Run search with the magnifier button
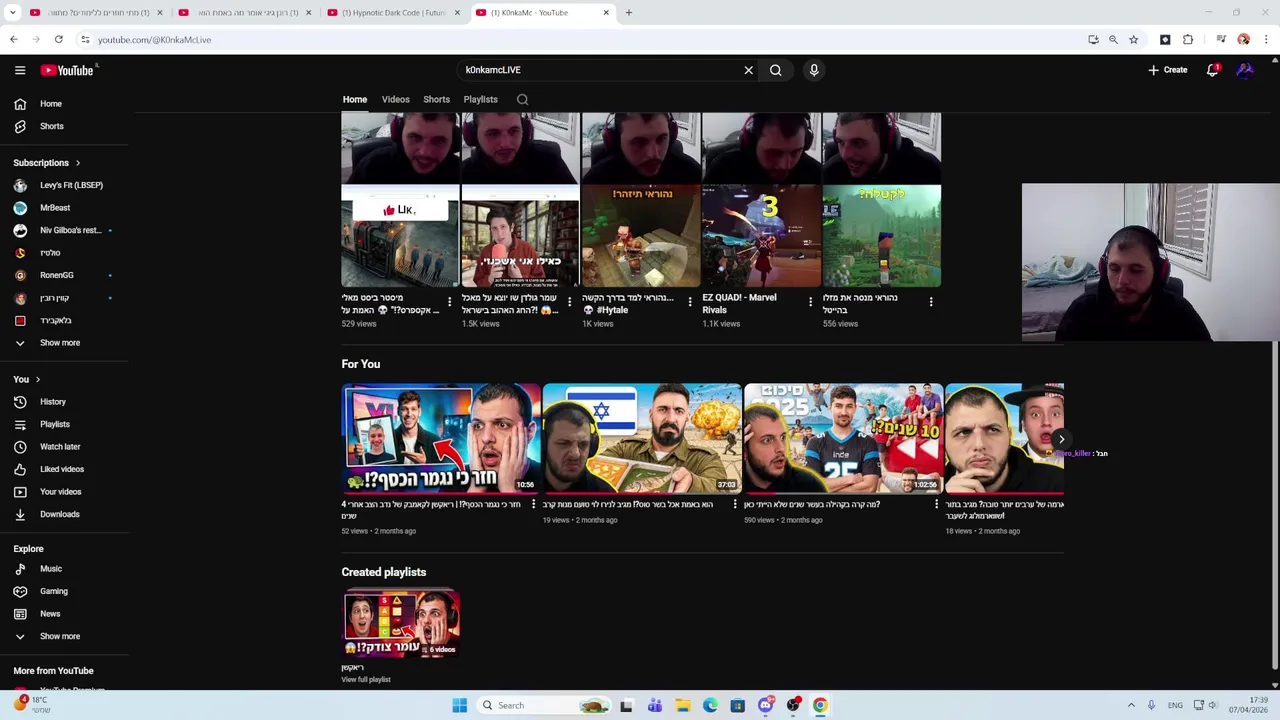Image resolution: width=1280 pixels, height=720 pixels. (775, 70)
